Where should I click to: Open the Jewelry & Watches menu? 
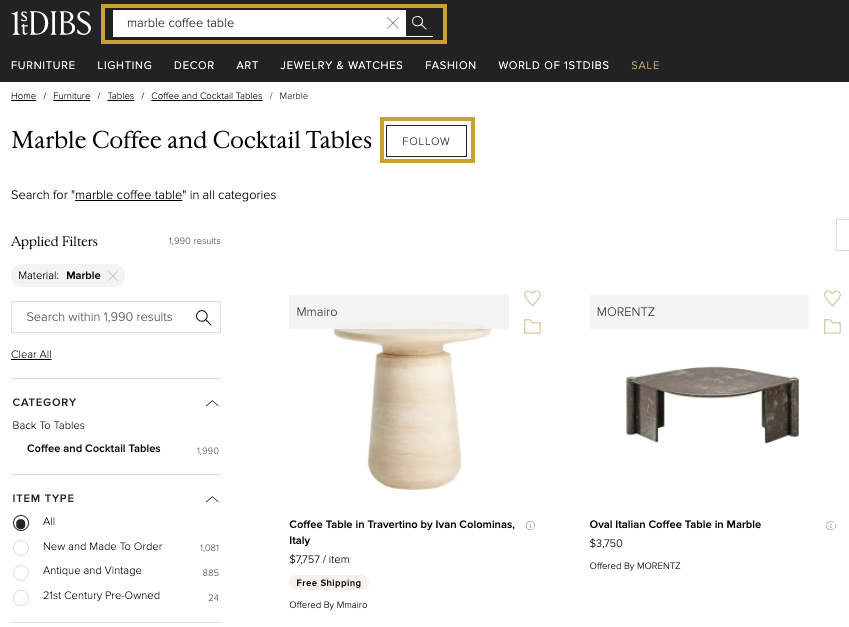pyautogui.click(x=342, y=65)
